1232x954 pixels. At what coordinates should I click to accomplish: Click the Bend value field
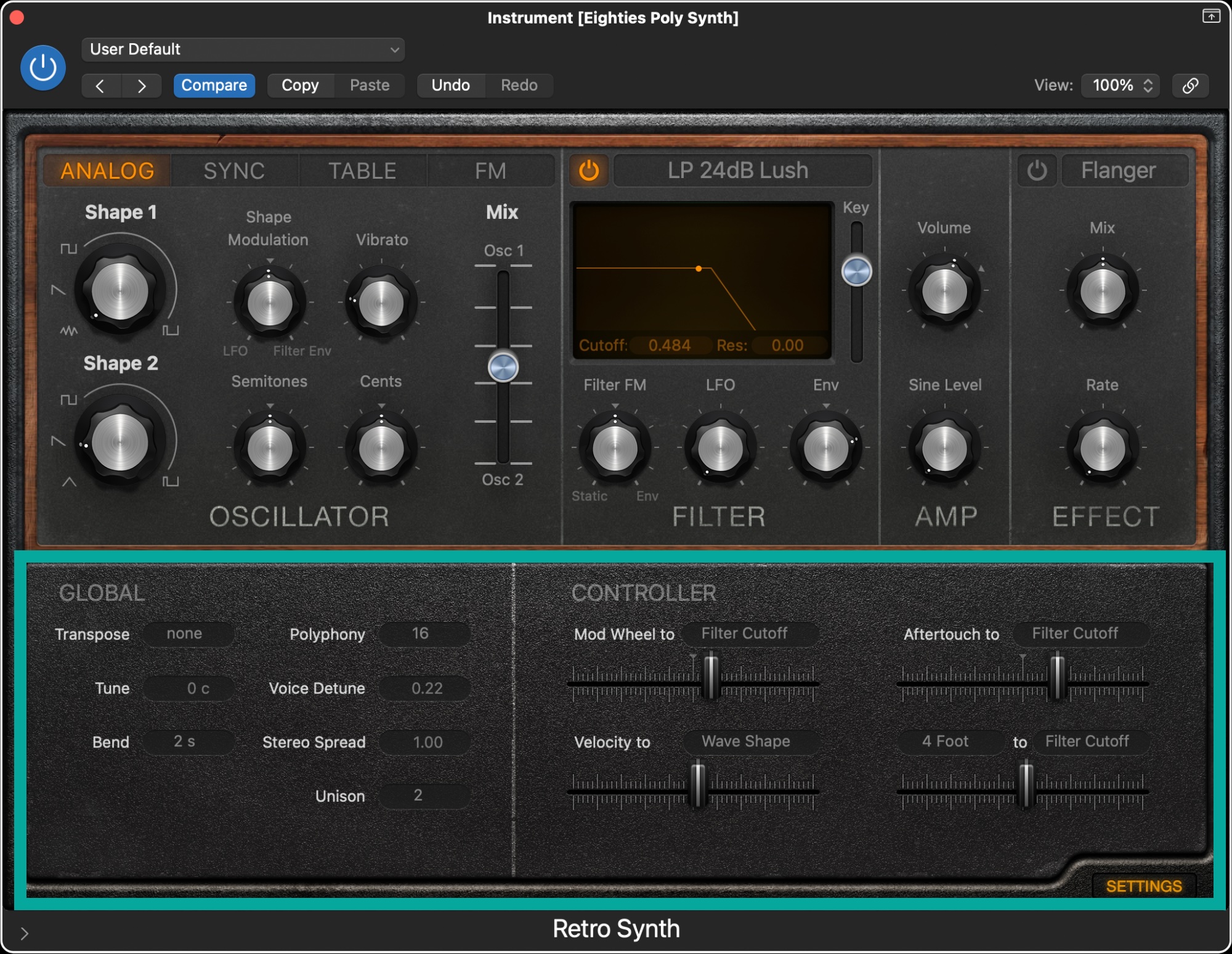point(188,742)
